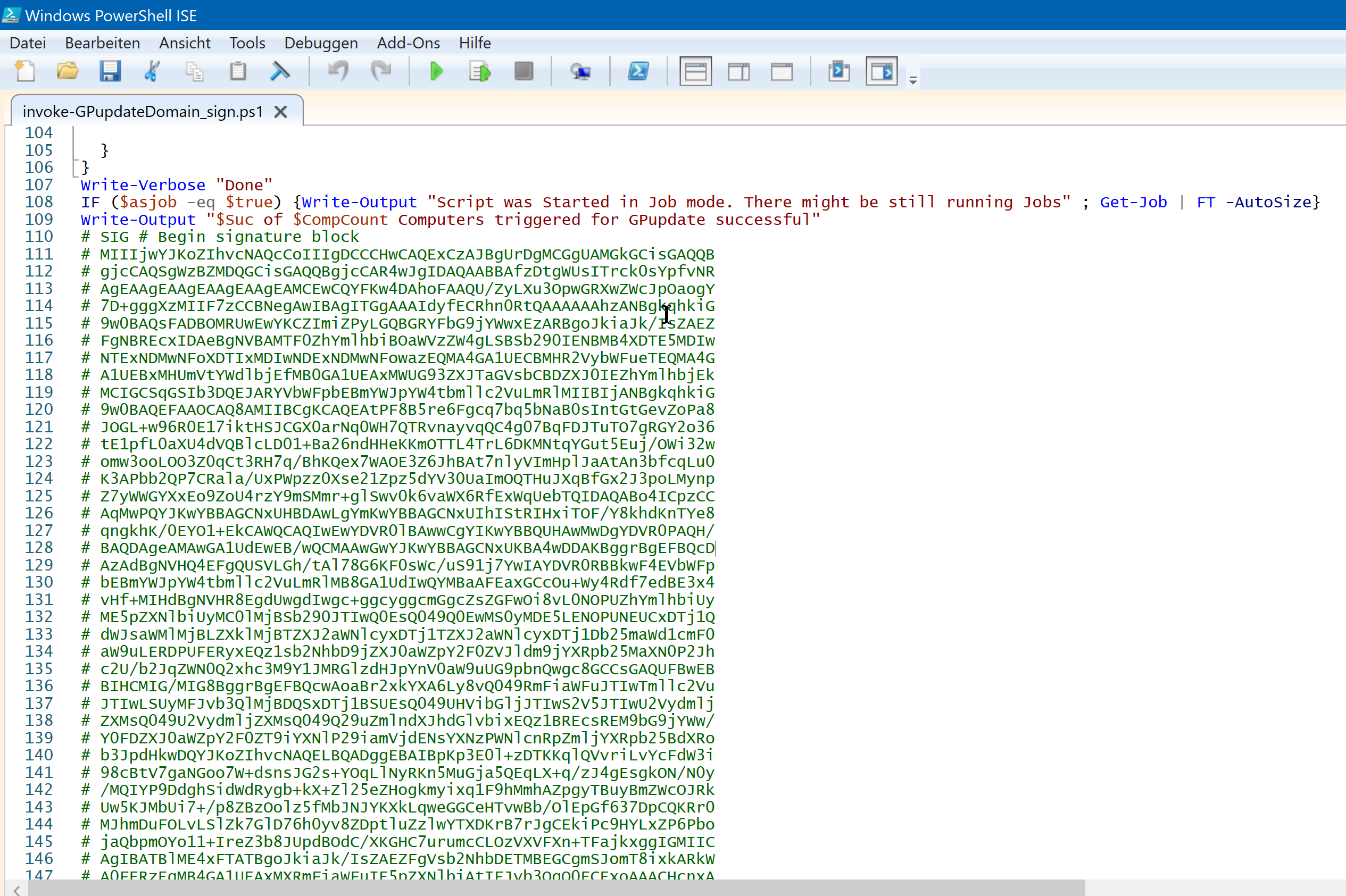Click line number 110
Screen dimensions: 1346x896
click(39, 237)
